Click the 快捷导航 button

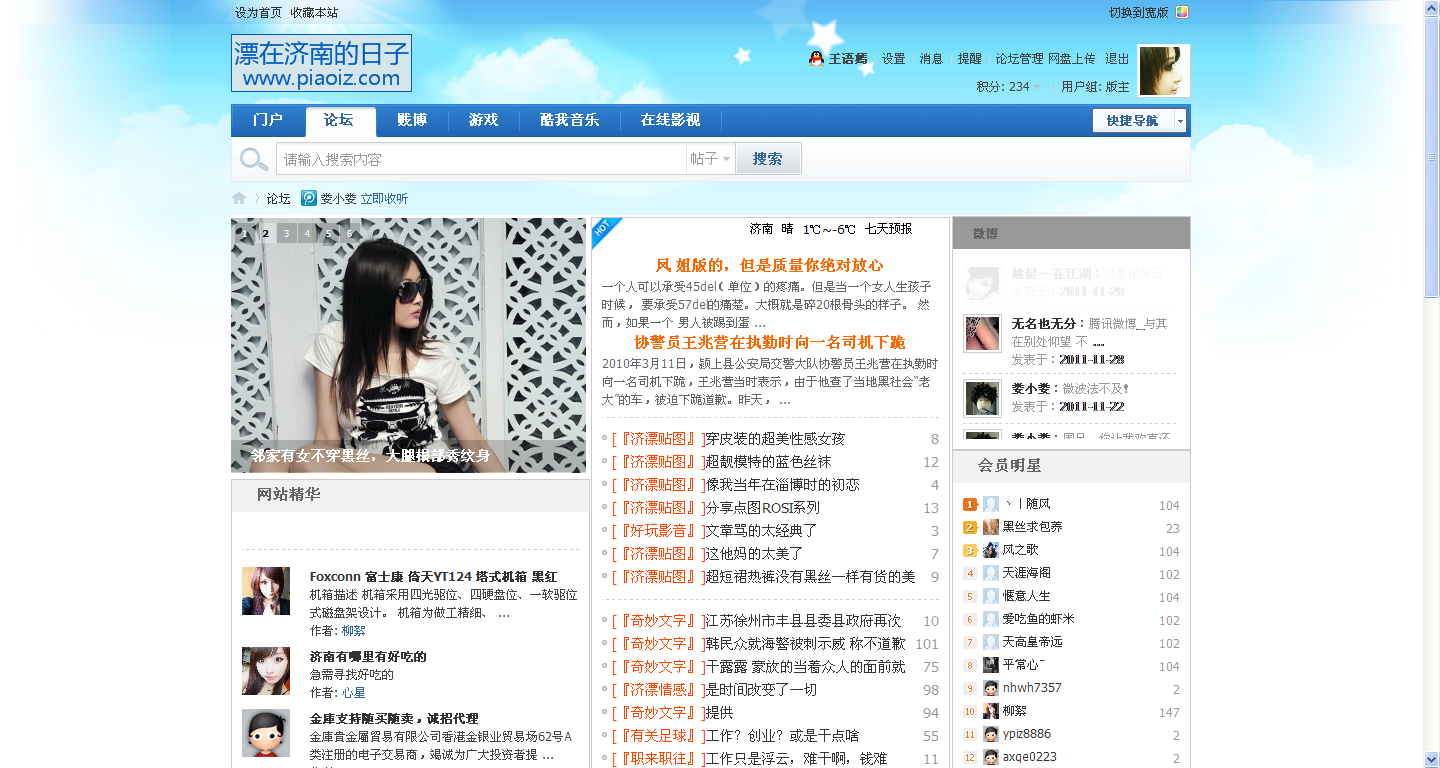tap(1133, 120)
